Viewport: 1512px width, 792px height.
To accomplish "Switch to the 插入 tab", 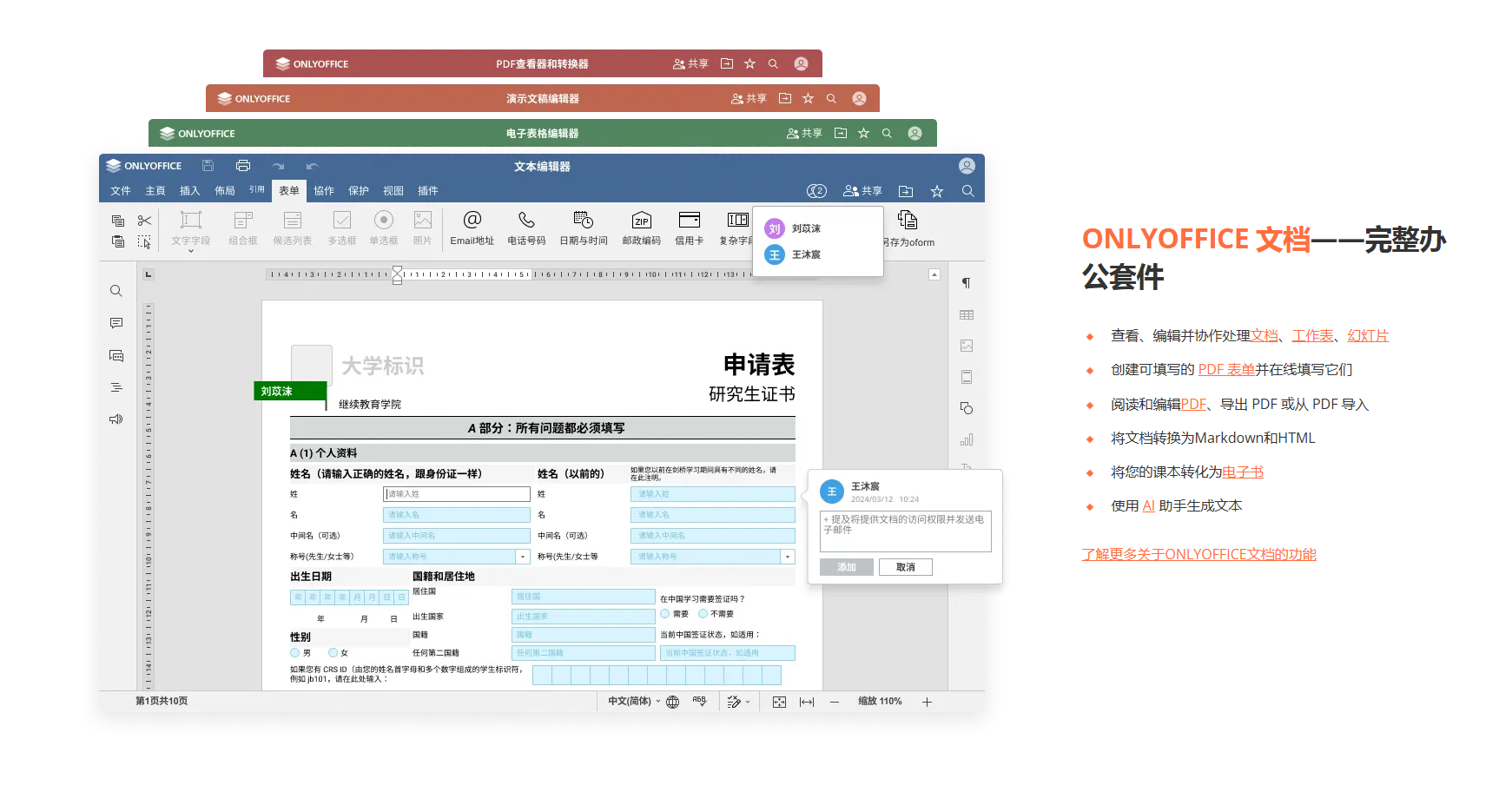I will (x=189, y=191).
